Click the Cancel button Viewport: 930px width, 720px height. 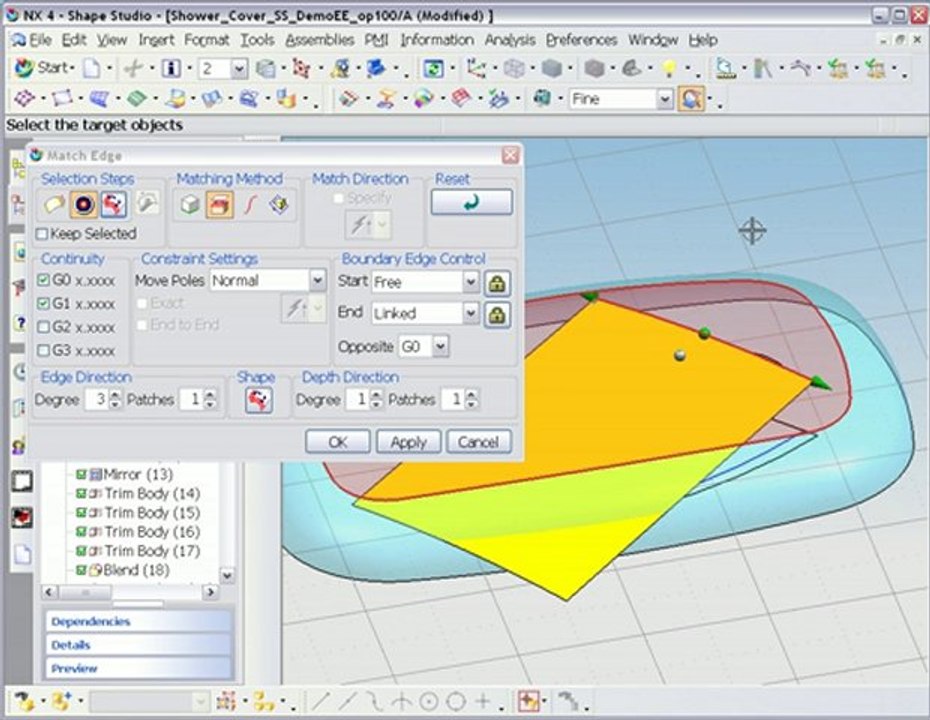click(x=478, y=442)
